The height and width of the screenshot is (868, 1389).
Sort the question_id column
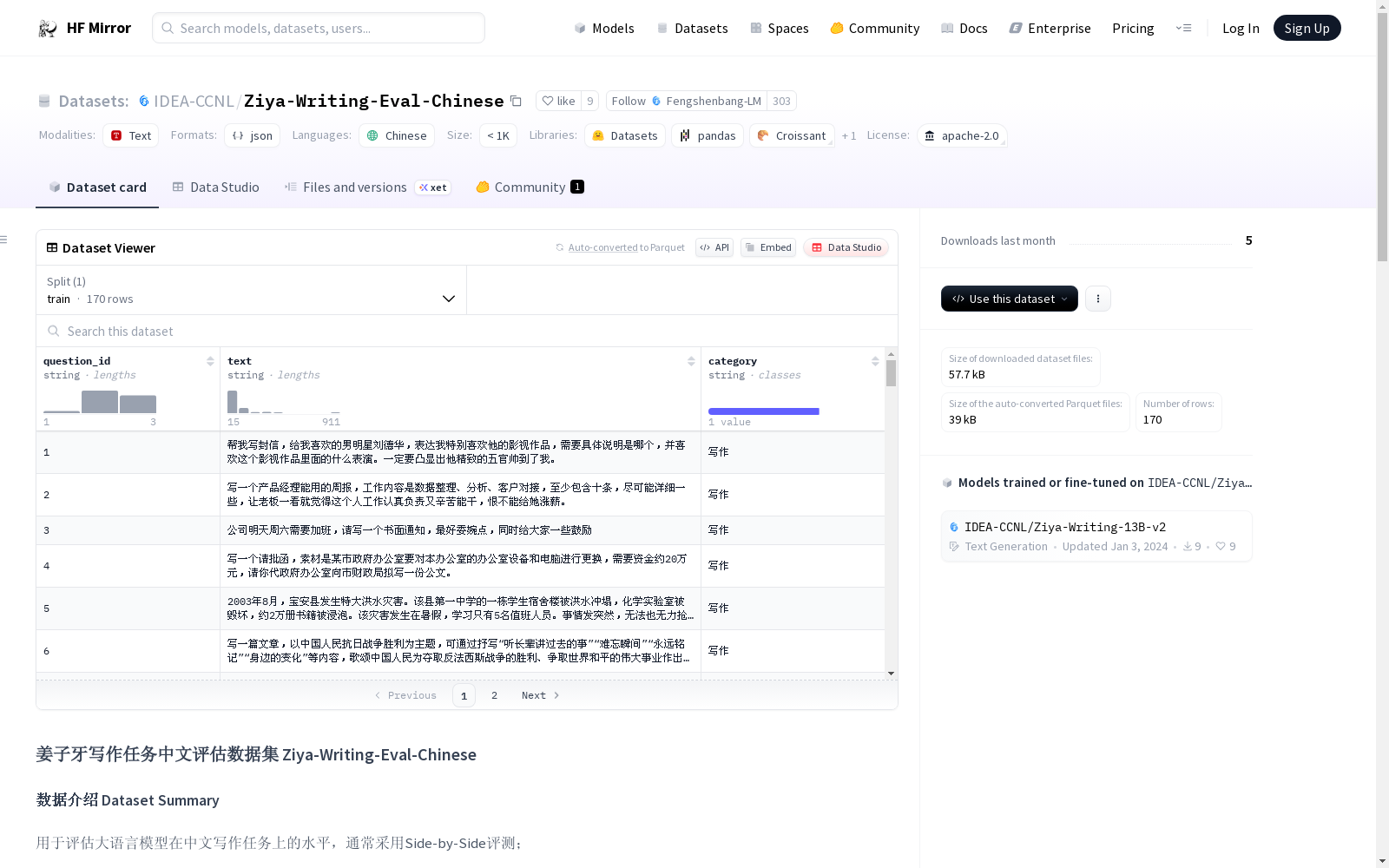point(210,361)
